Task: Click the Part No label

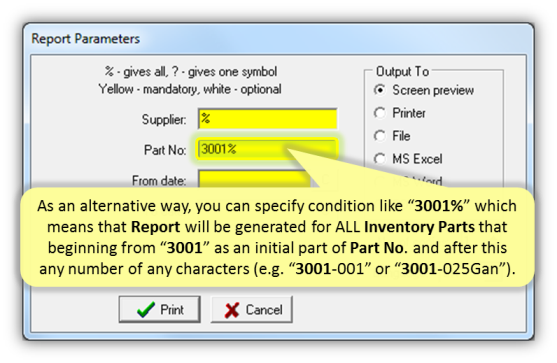Action: (165, 150)
